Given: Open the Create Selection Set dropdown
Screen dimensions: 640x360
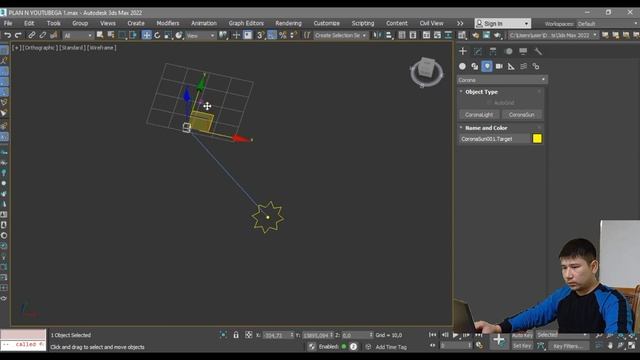Looking at the screenshot, I should pos(340,36).
